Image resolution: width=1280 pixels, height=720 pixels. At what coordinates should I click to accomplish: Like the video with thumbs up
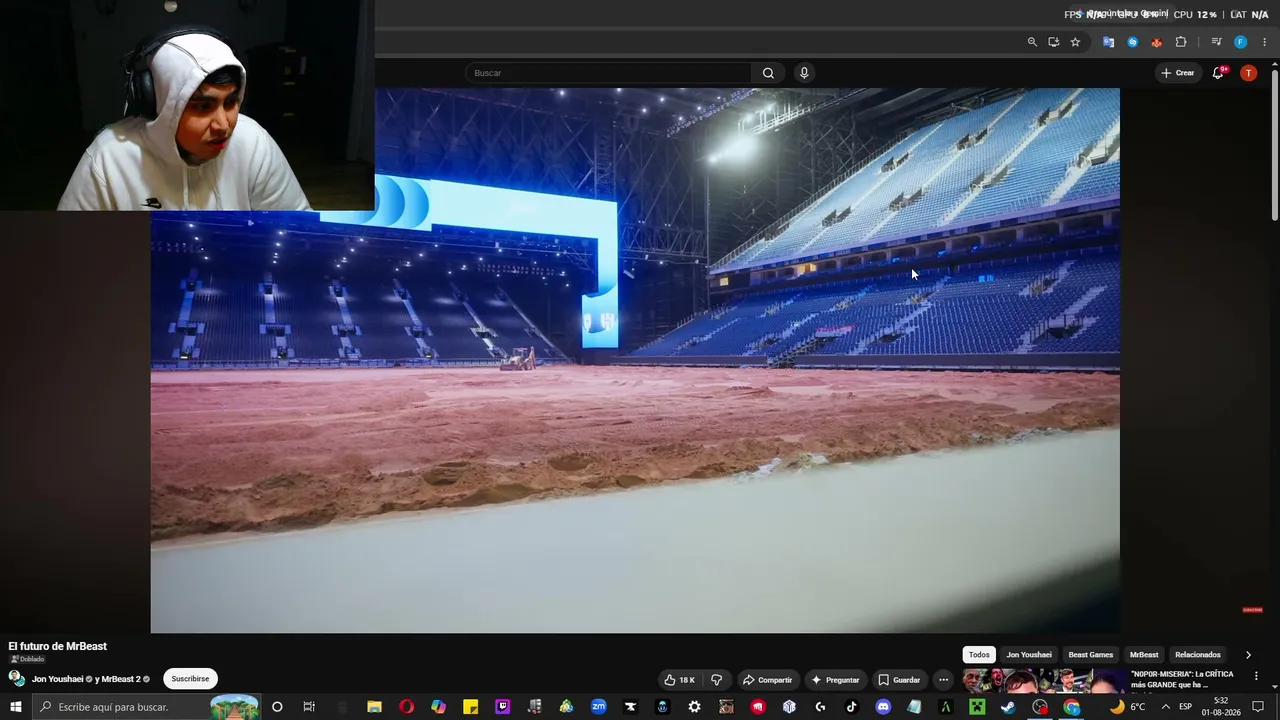[680, 680]
